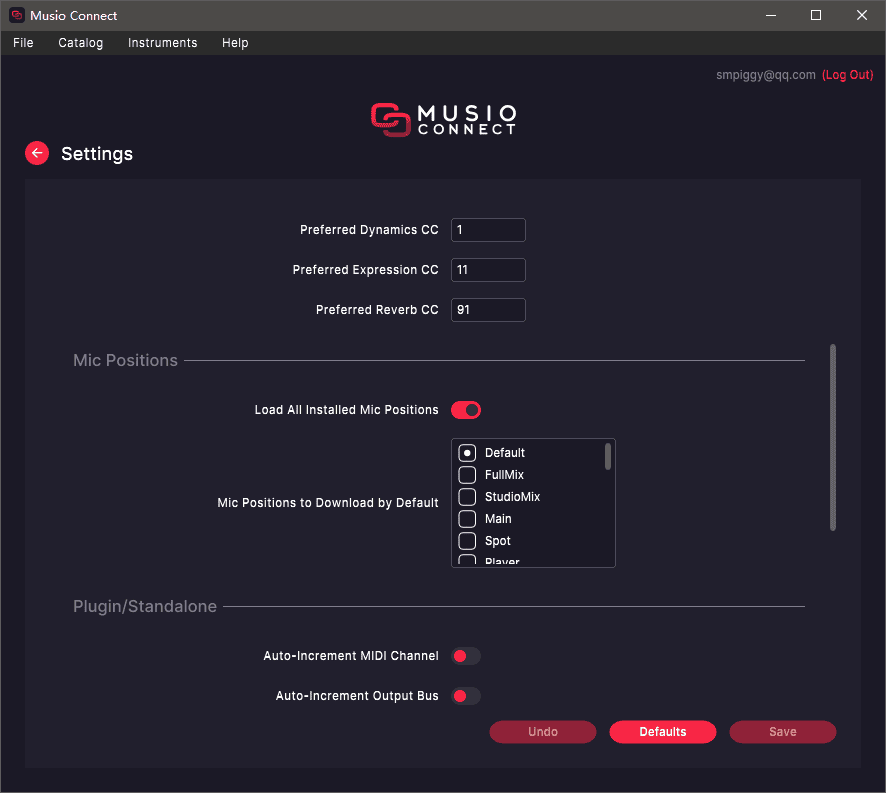Focus the Preferred Reverb CC field
Image resolution: width=886 pixels, height=793 pixels.
coord(488,310)
